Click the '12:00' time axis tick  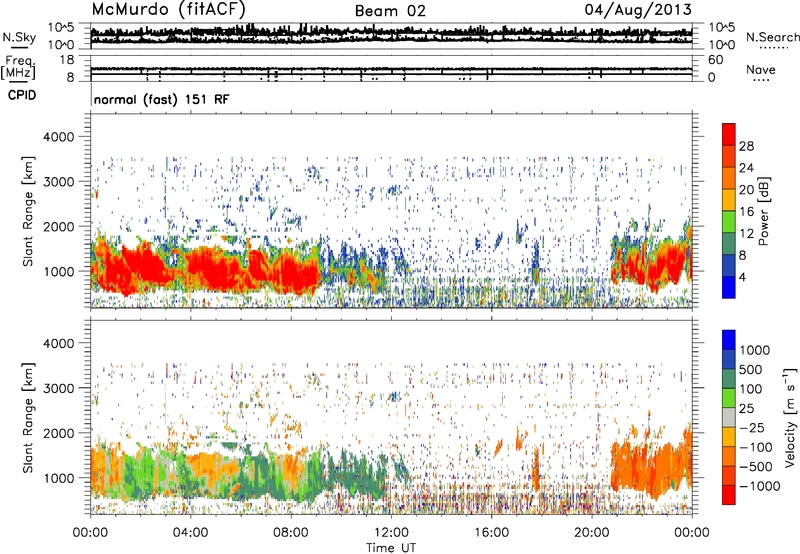click(x=391, y=533)
